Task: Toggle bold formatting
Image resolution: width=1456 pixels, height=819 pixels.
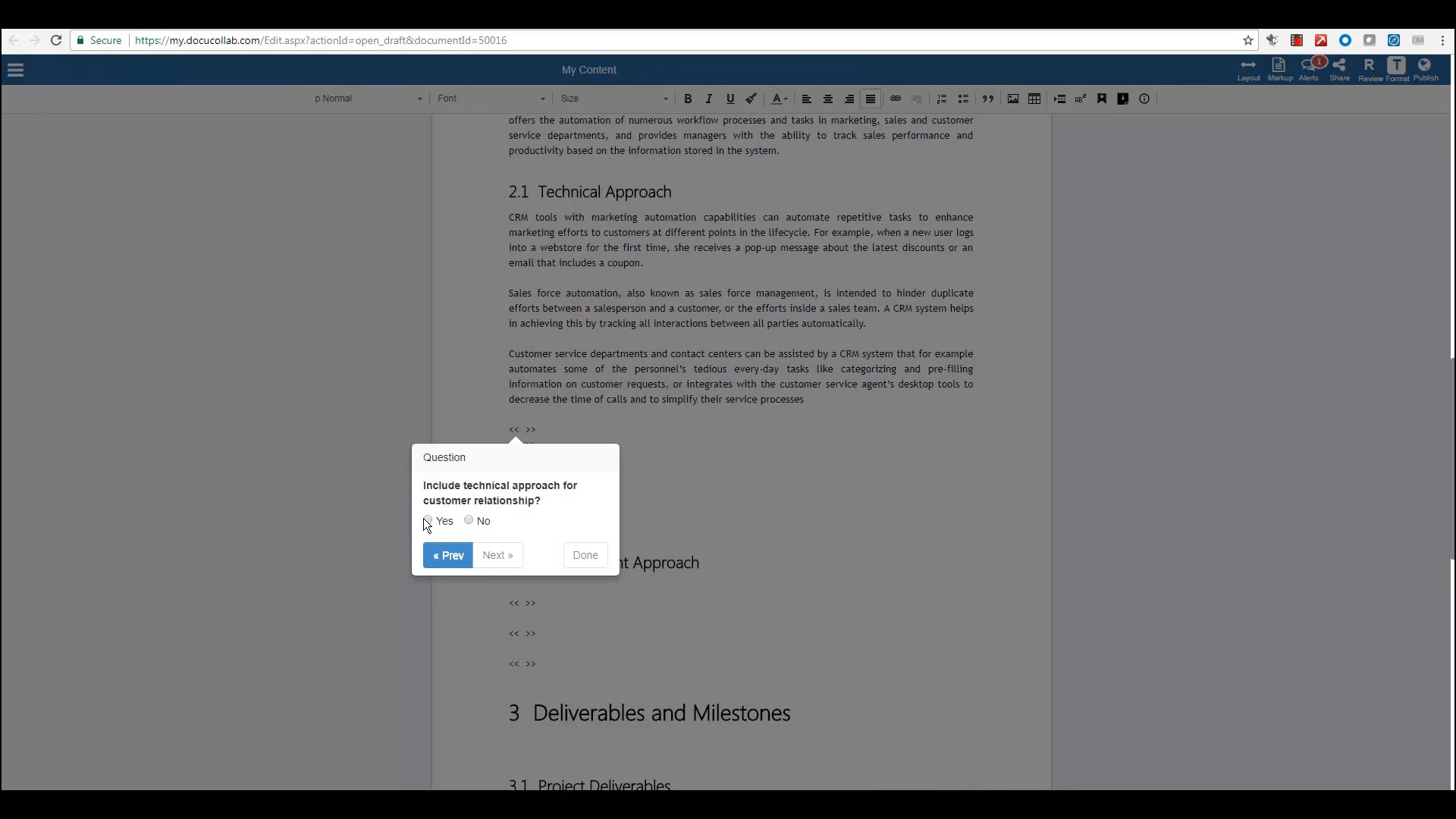Action: click(688, 99)
